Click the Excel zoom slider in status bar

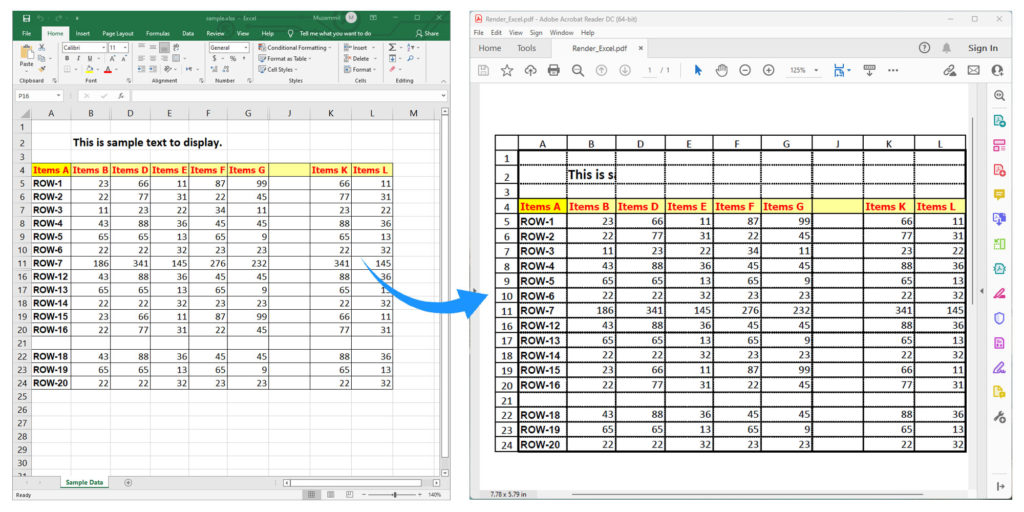tap(395, 495)
